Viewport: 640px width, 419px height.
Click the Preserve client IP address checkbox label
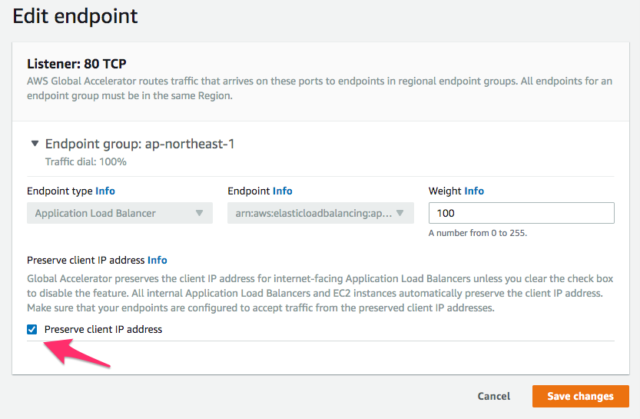pos(103,329)
